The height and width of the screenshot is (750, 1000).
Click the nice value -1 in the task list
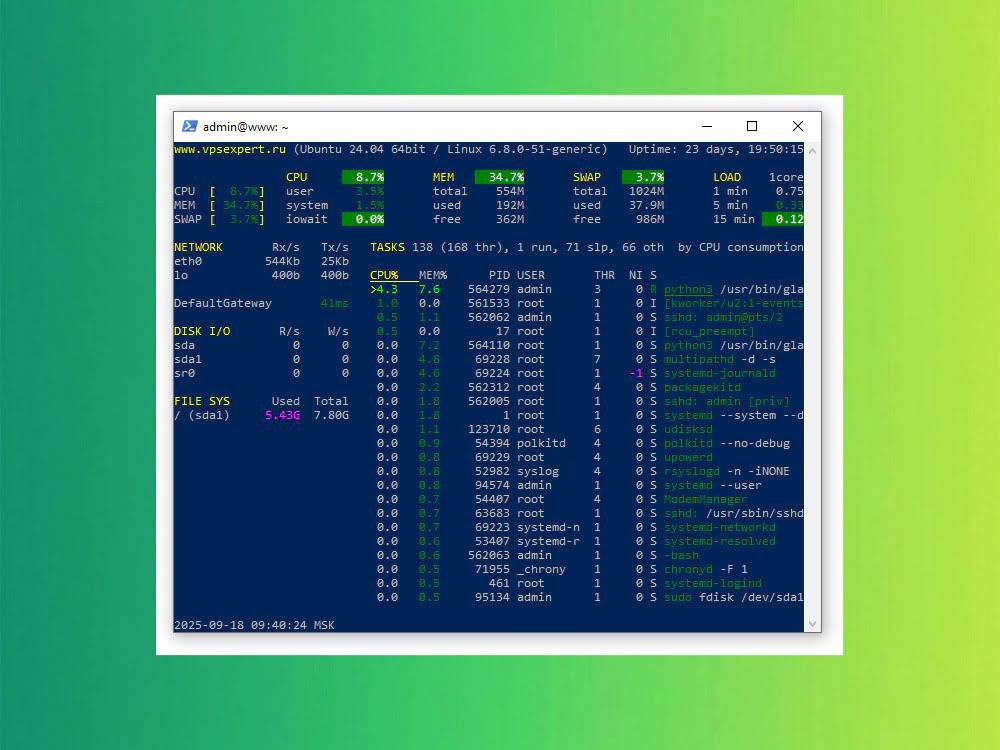pyautogui.click(x=636, y=374)
